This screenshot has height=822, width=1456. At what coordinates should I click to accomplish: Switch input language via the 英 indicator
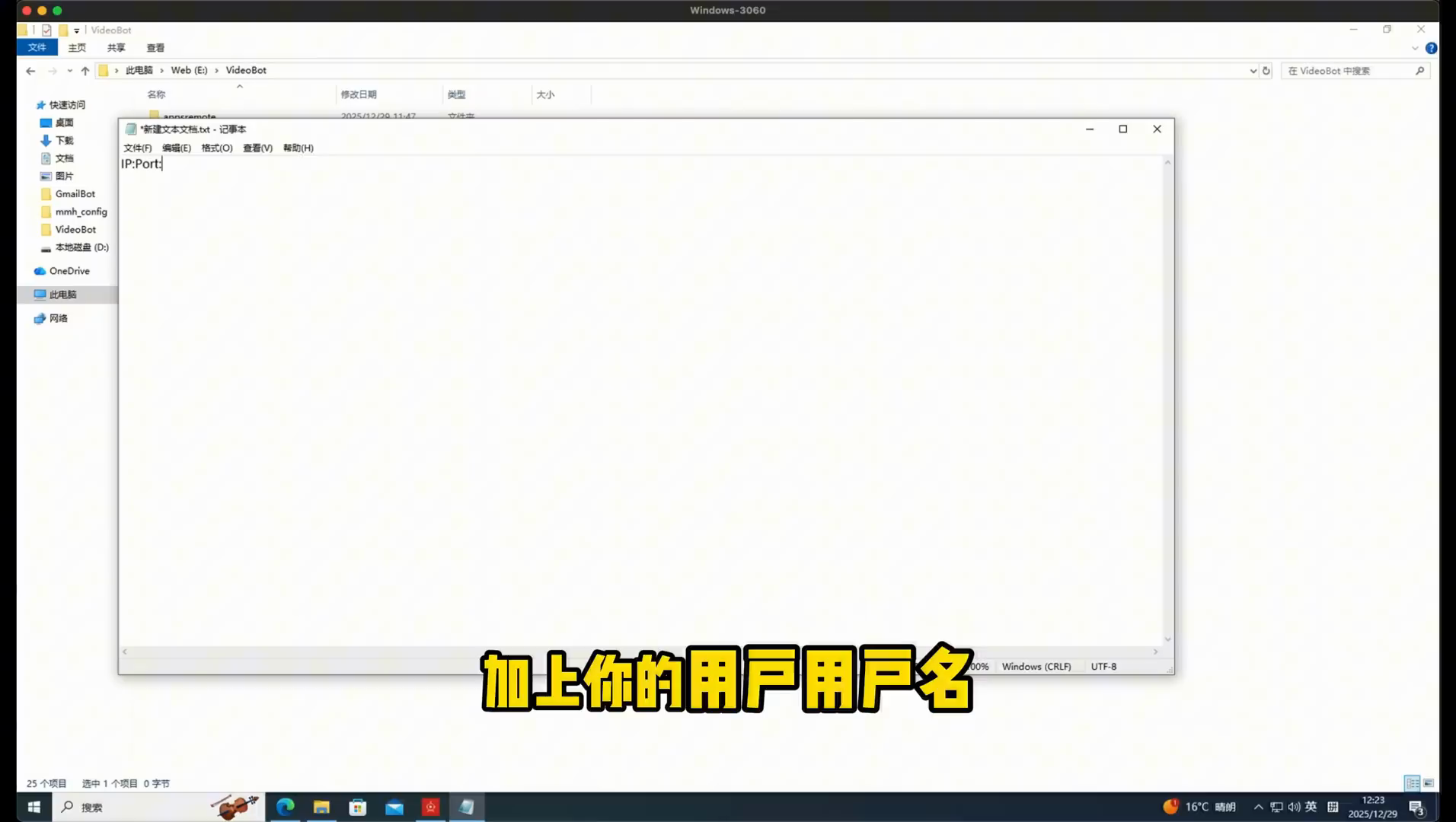click(1311, 807)
